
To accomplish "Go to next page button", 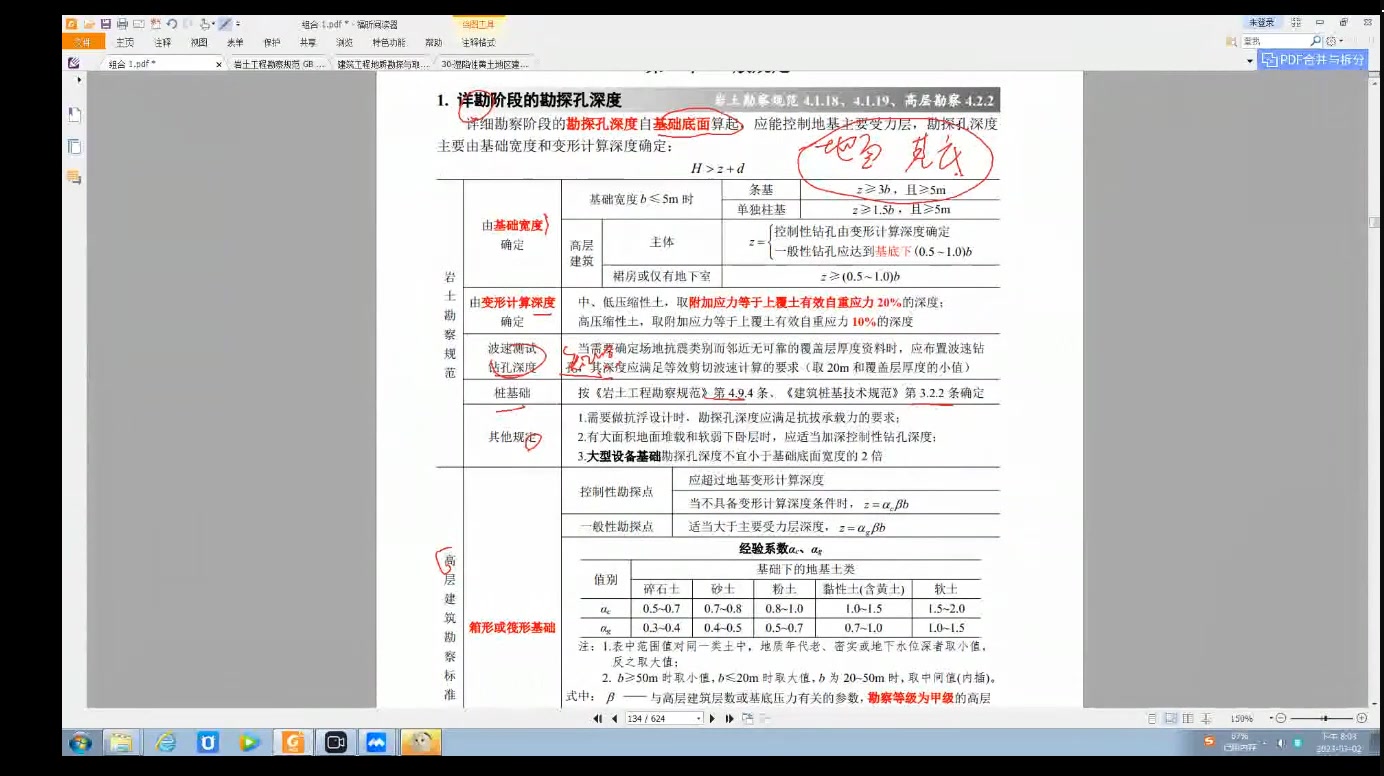I will pos(712,718).
